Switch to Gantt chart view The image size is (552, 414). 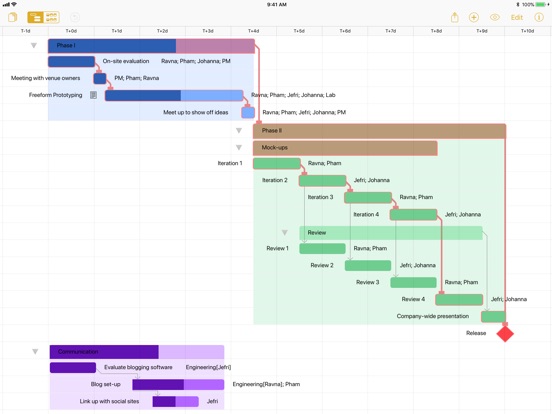pos(36,17)
